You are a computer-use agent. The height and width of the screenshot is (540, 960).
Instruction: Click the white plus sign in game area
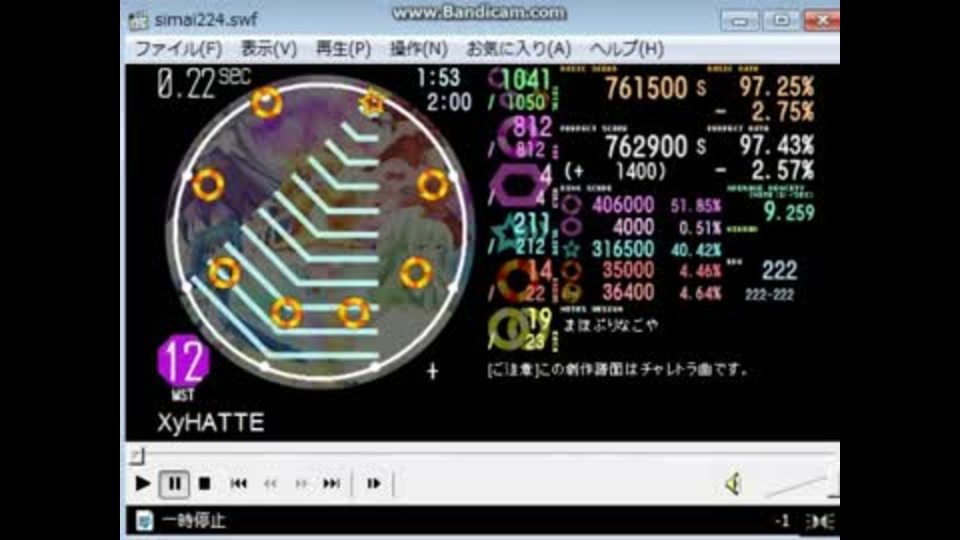tap(432, 370)
